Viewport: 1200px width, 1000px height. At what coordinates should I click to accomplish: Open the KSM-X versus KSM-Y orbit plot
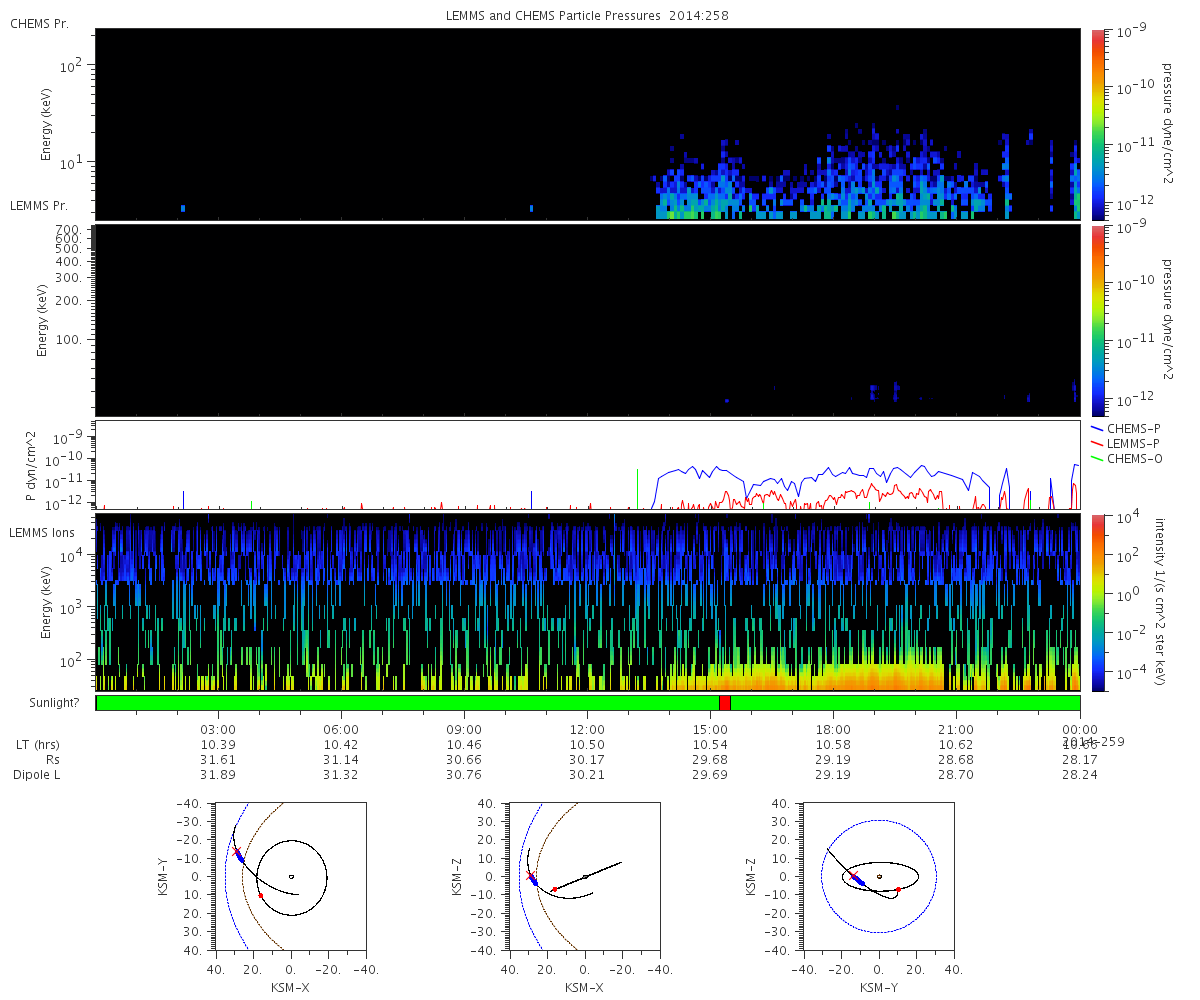(x=290, y=876)
